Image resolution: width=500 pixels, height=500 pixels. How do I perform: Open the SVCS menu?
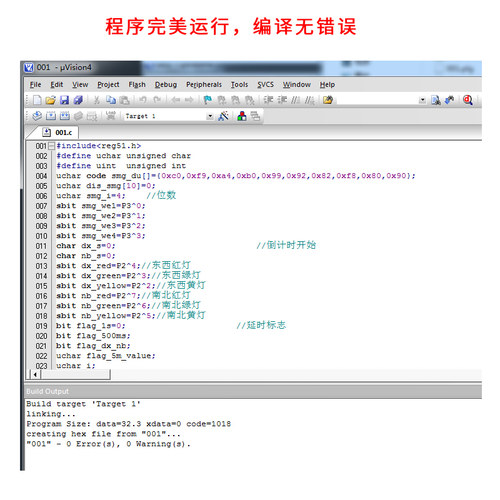[265, 85]
